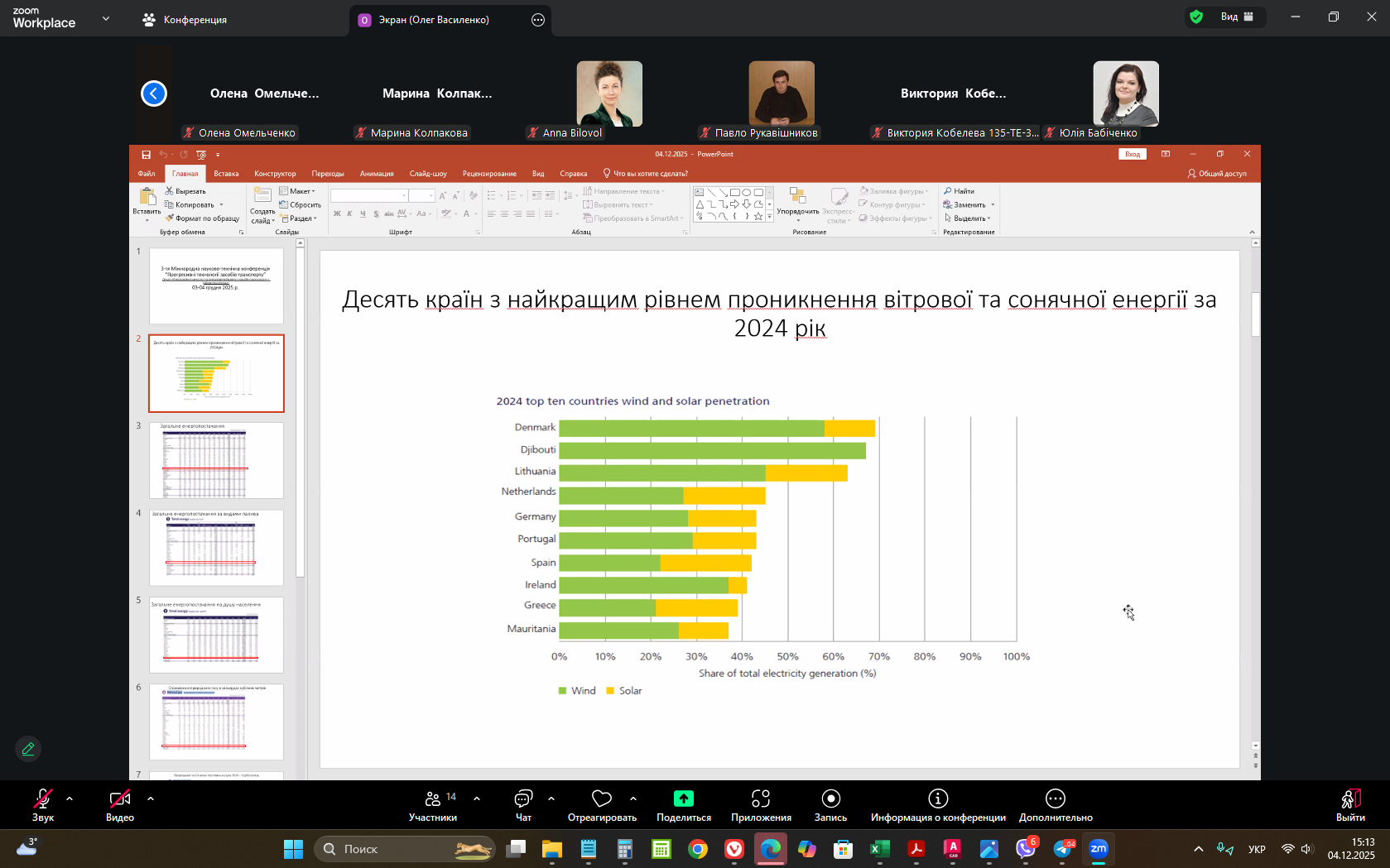Expand the audio options arrow
Screen dimensions: 1390x868
pyautogui.click(x=70, y=798)
